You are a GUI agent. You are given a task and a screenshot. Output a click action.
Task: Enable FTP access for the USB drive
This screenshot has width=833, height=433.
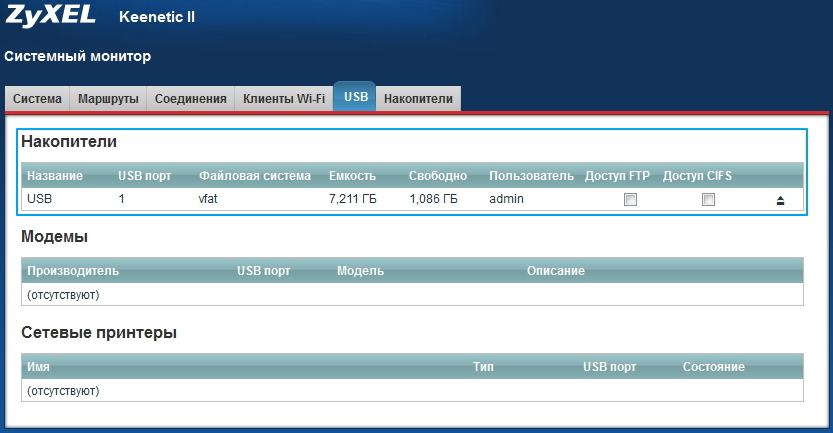pos(630,200)
